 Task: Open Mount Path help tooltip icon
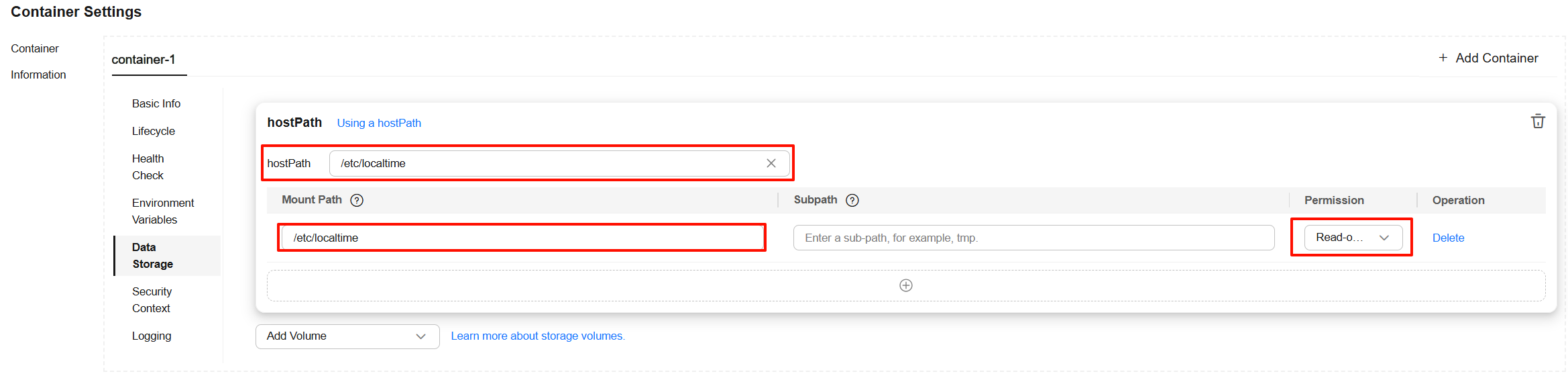coord(357,200)
